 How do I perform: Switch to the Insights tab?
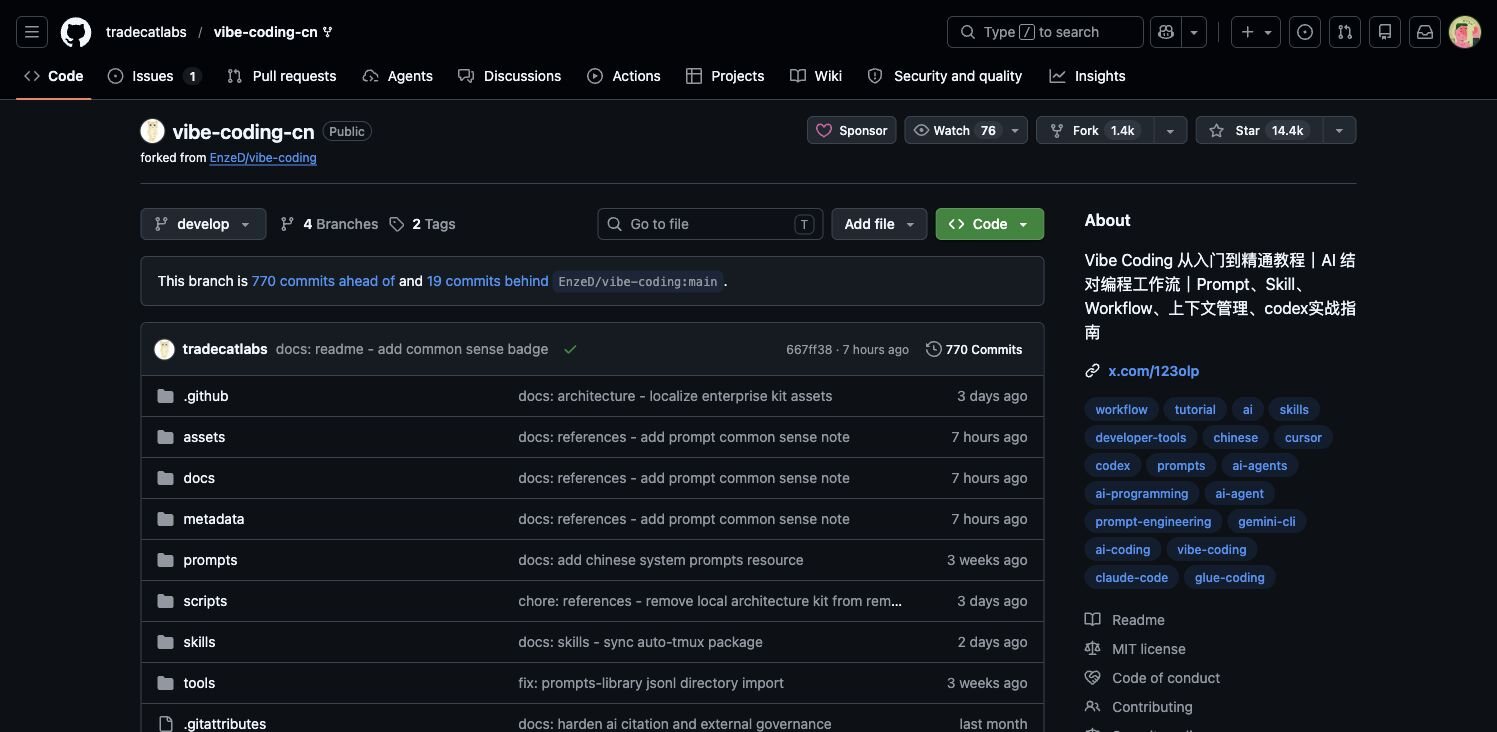1087,76
